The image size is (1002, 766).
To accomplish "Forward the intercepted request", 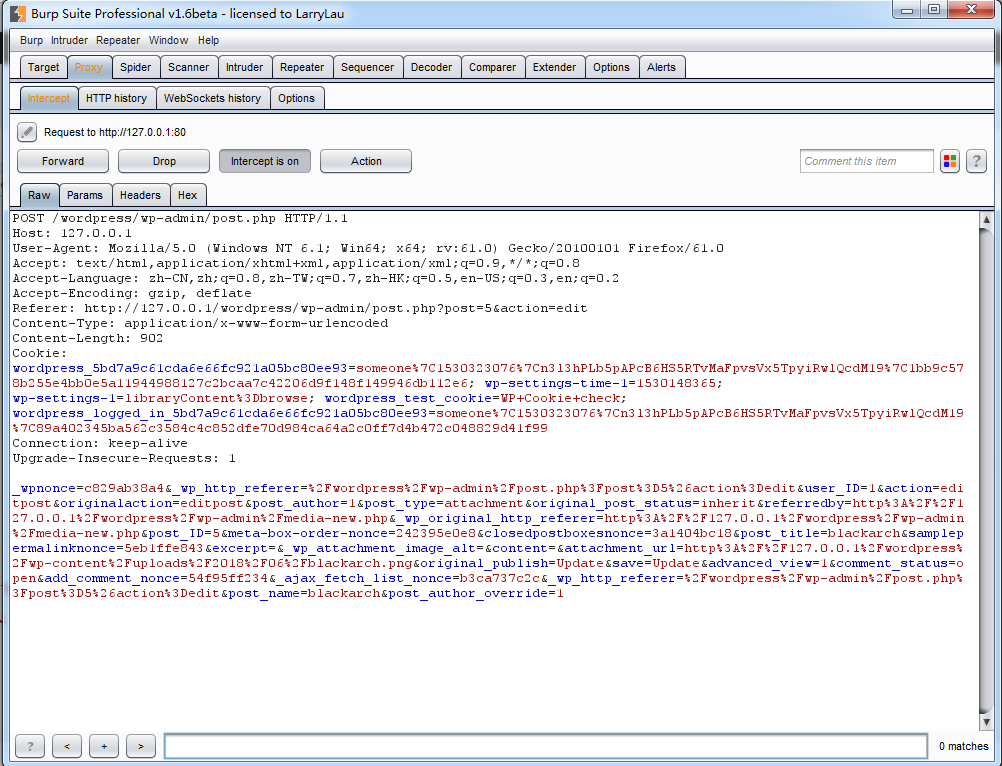I will click(63, 161).
